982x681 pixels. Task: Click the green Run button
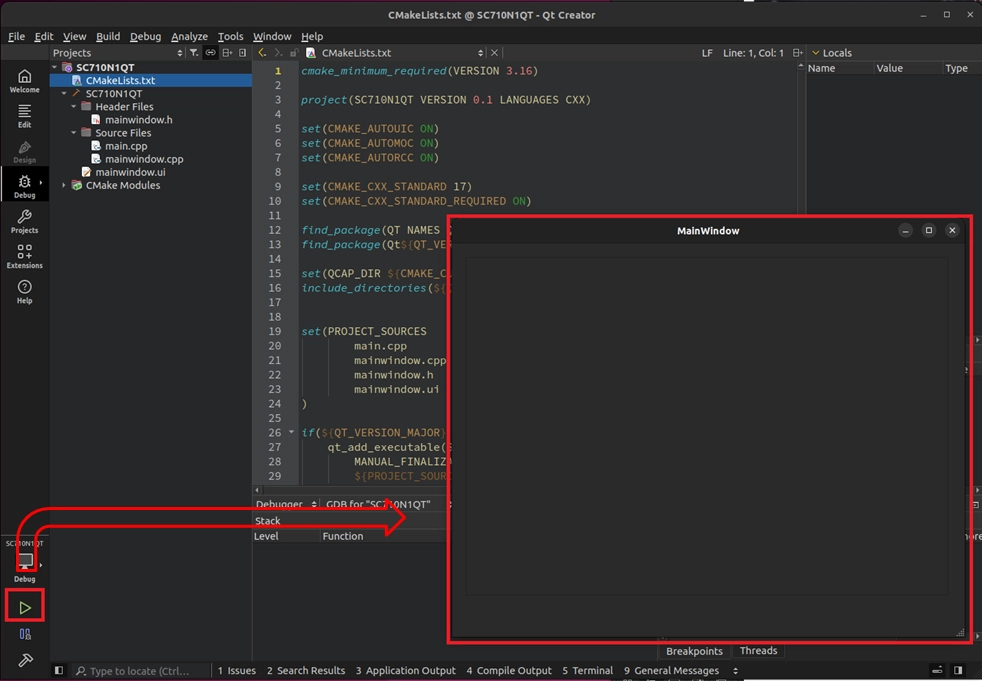pyautogui.click(x=25, y=607)
